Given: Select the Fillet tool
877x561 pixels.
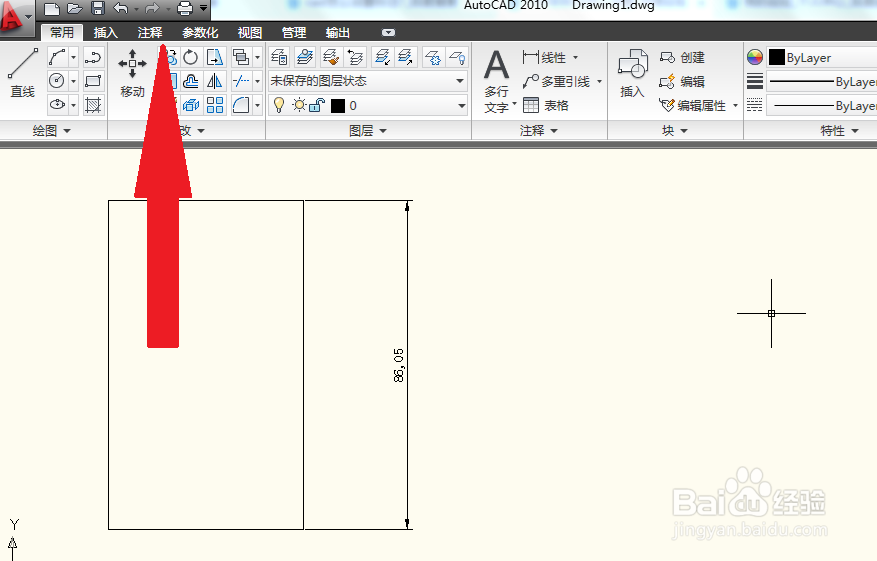Looking at the screenshot, I should pos(241,105).
